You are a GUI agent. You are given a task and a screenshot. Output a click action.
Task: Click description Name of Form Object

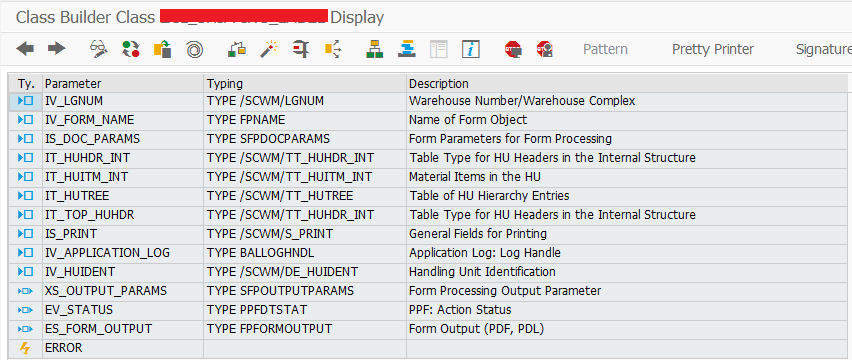tap(468, 119)
